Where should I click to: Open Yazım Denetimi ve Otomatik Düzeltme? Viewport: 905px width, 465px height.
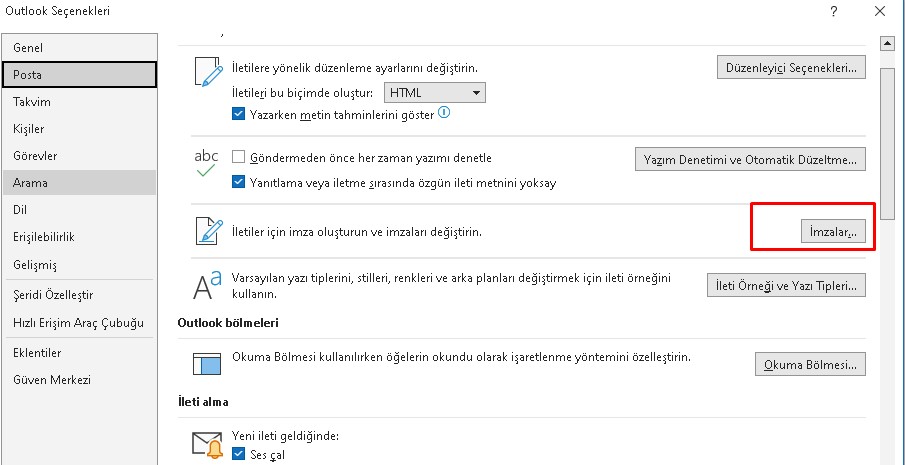(x=750, y=159)
